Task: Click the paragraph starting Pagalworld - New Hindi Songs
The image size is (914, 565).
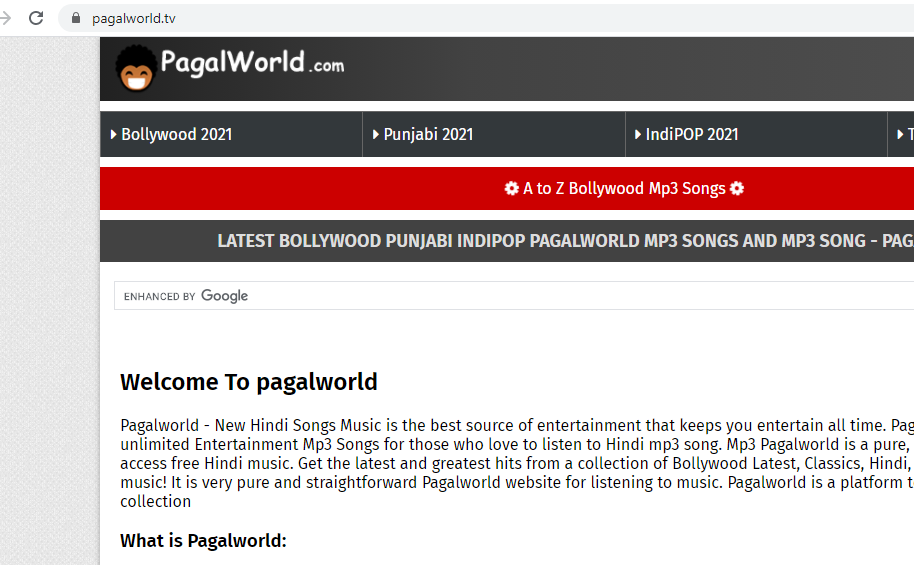Action: [517, 463]
